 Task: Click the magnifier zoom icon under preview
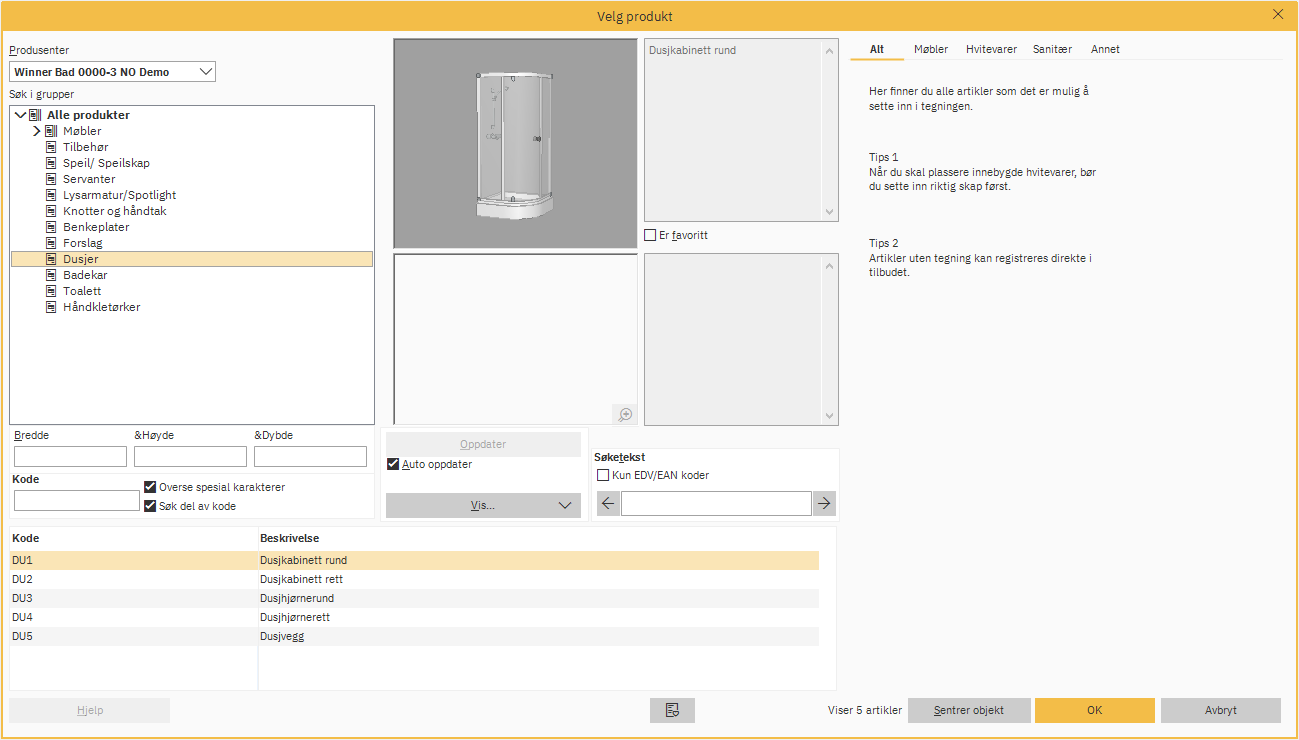(625, 414)
